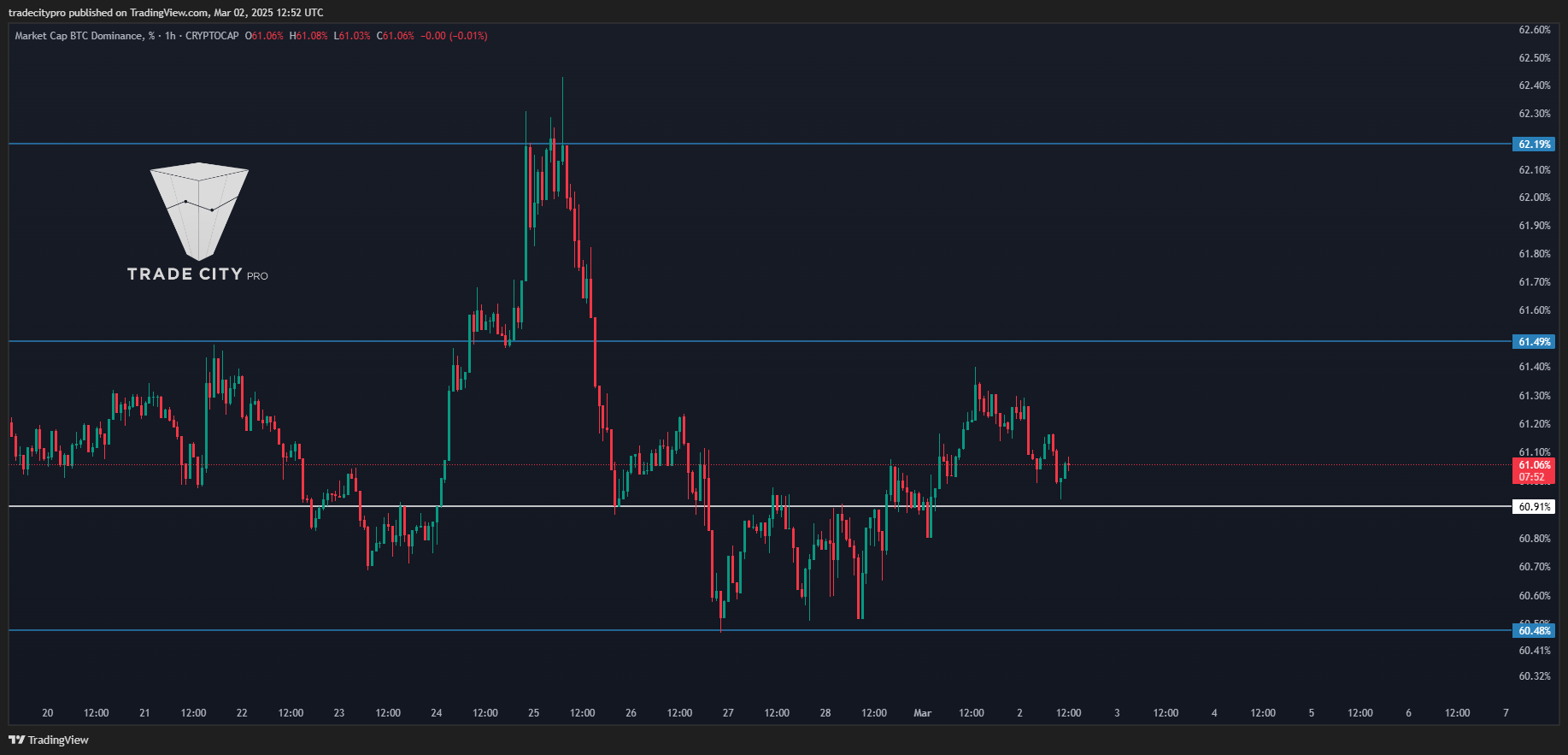
Task: Click date label 28 on time axis
Action: (x=825, y=713)
